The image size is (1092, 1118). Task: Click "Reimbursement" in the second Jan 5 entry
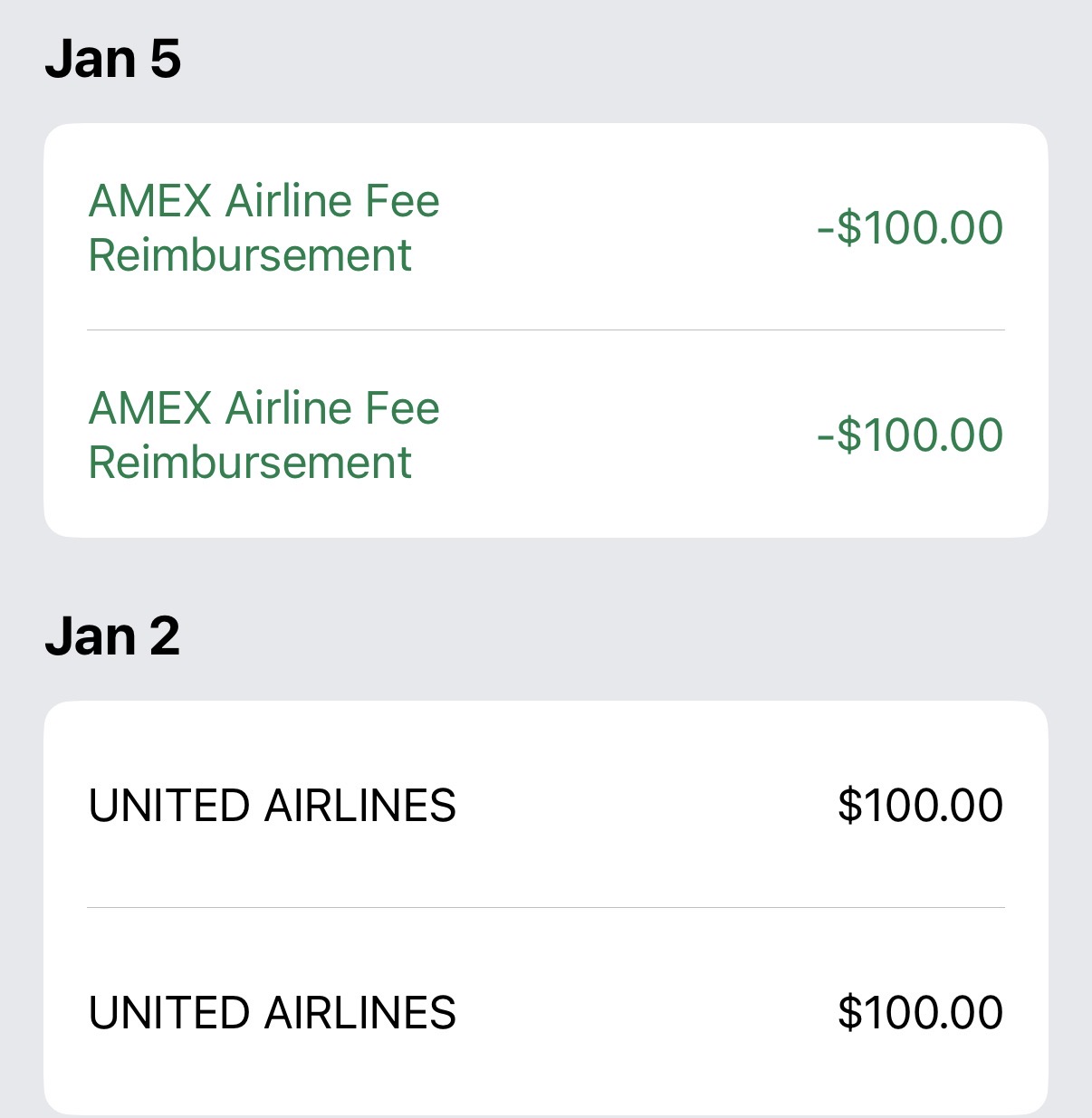click(x=250, y=463)
